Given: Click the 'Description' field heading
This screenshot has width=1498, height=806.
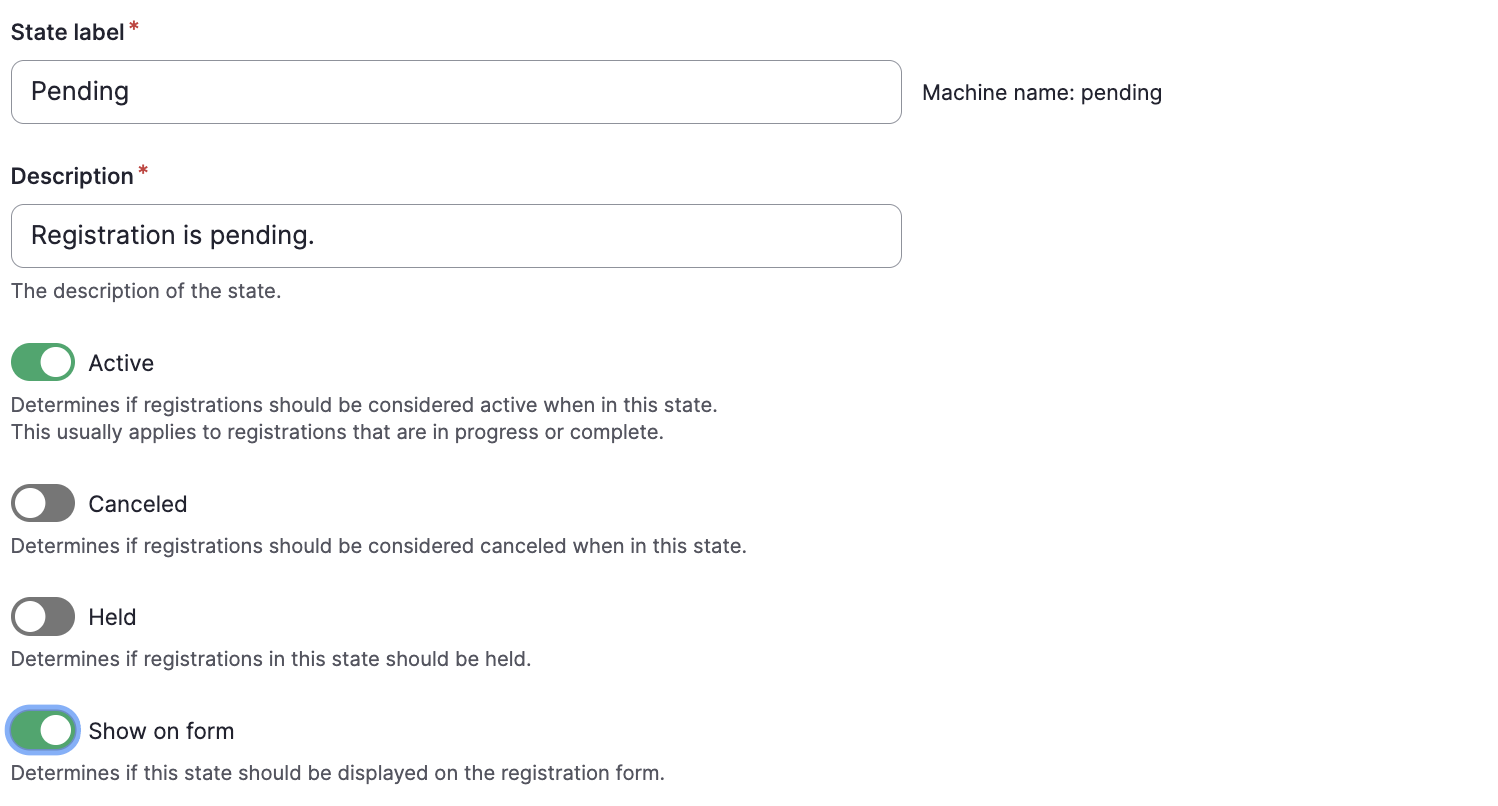Looking at the screenshot, I should click(x=72, y=176).
